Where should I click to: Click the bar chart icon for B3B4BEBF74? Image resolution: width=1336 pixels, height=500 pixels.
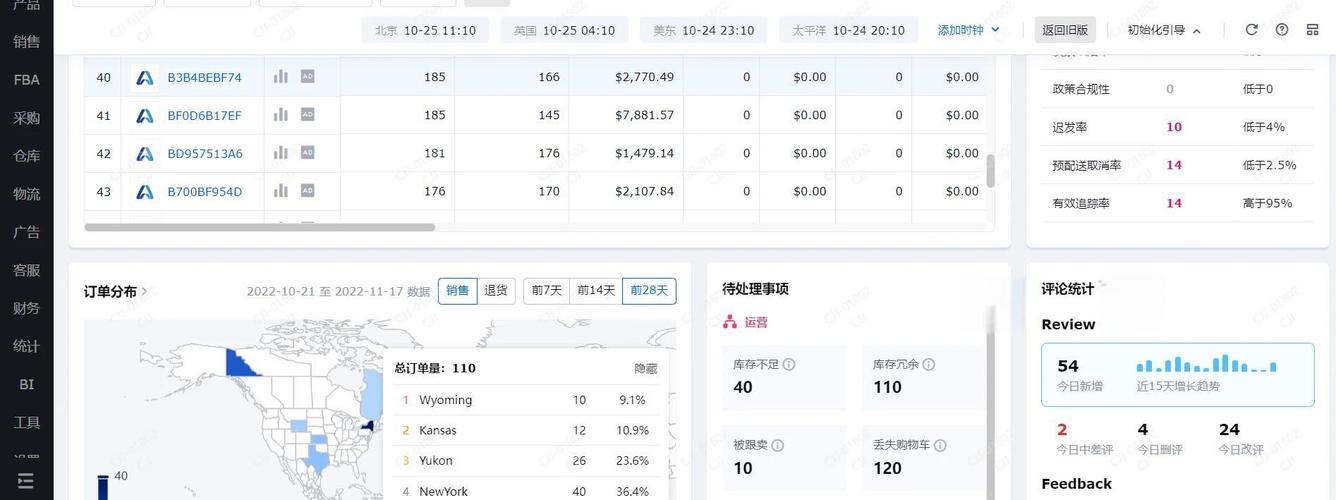click(281, 76)
